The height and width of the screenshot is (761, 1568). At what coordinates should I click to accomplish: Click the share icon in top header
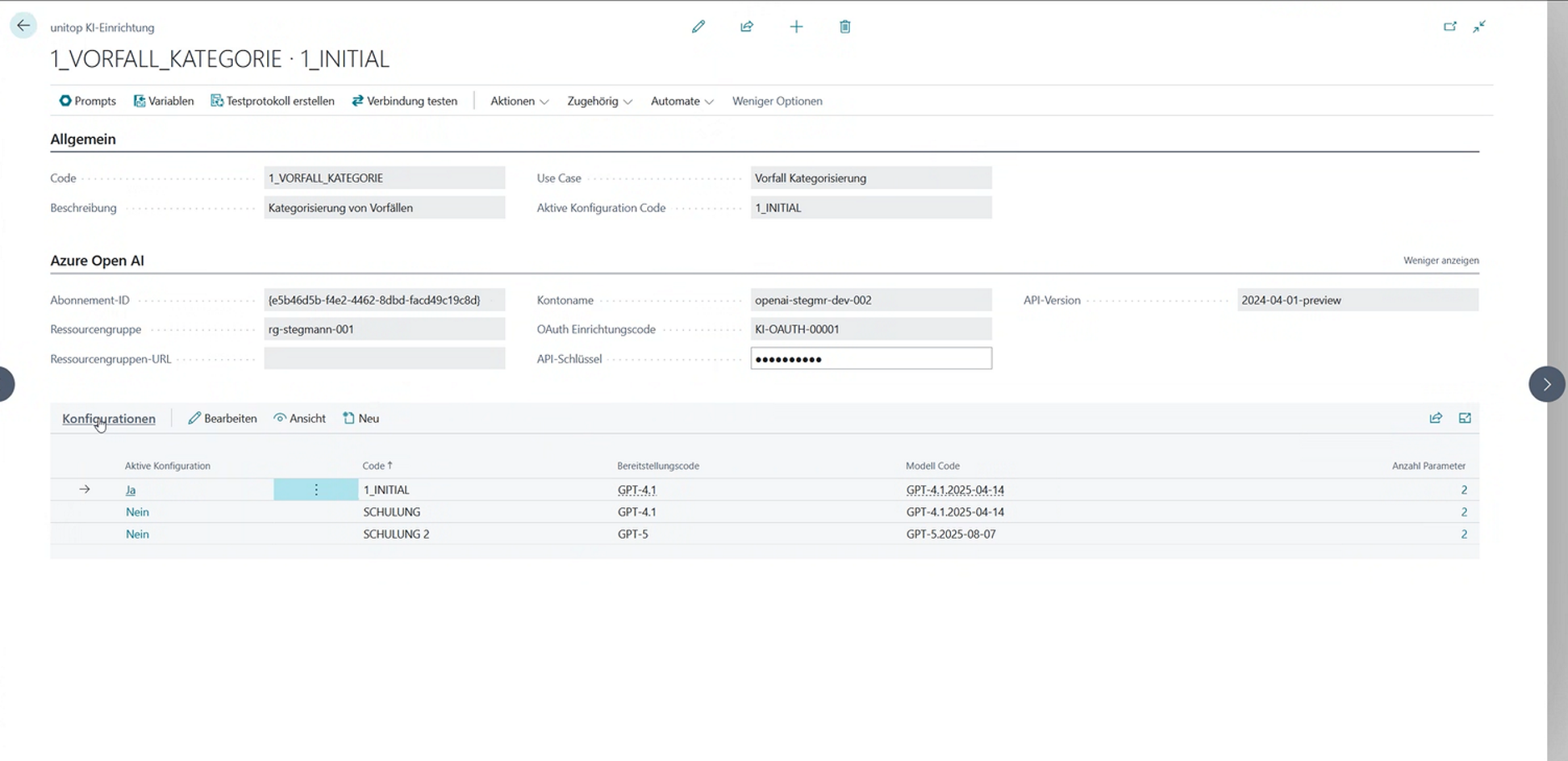point(746,27)
